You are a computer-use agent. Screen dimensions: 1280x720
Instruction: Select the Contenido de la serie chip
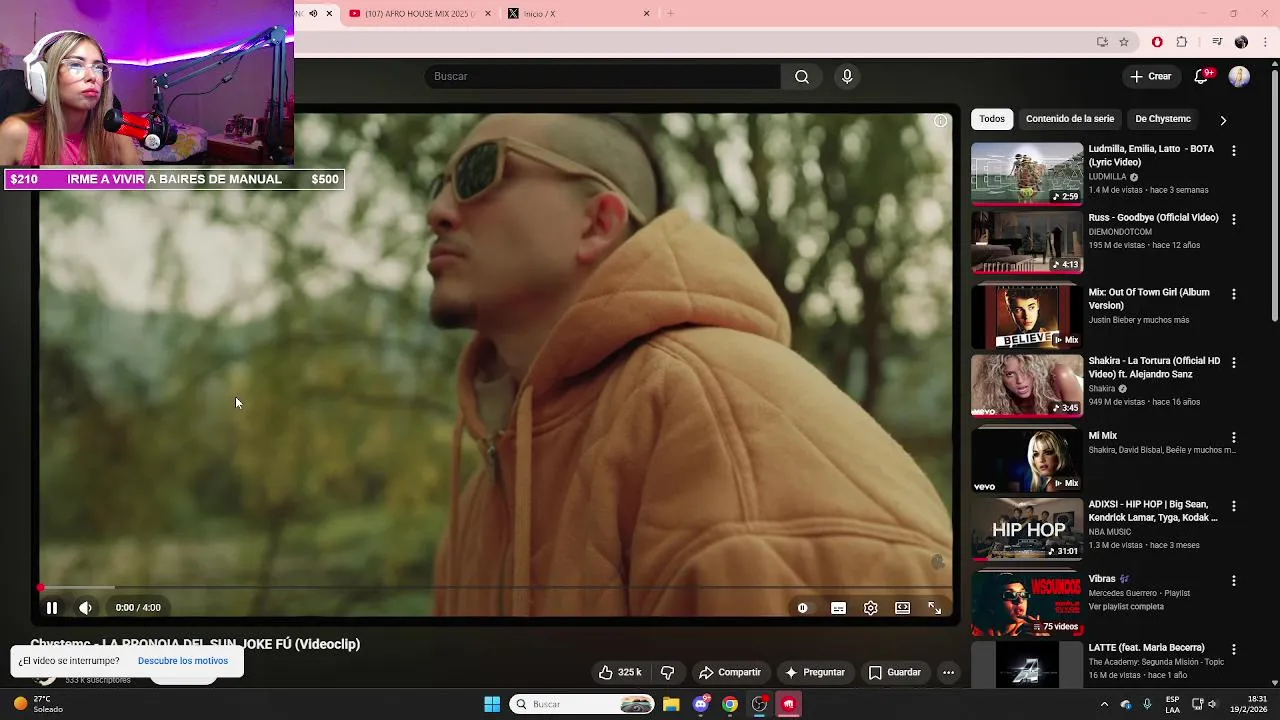[x=1070, y=119]
